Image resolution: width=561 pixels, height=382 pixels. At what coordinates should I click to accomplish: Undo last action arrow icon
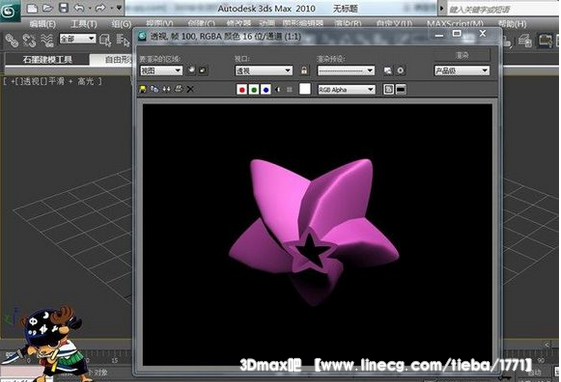coord(79,8)
